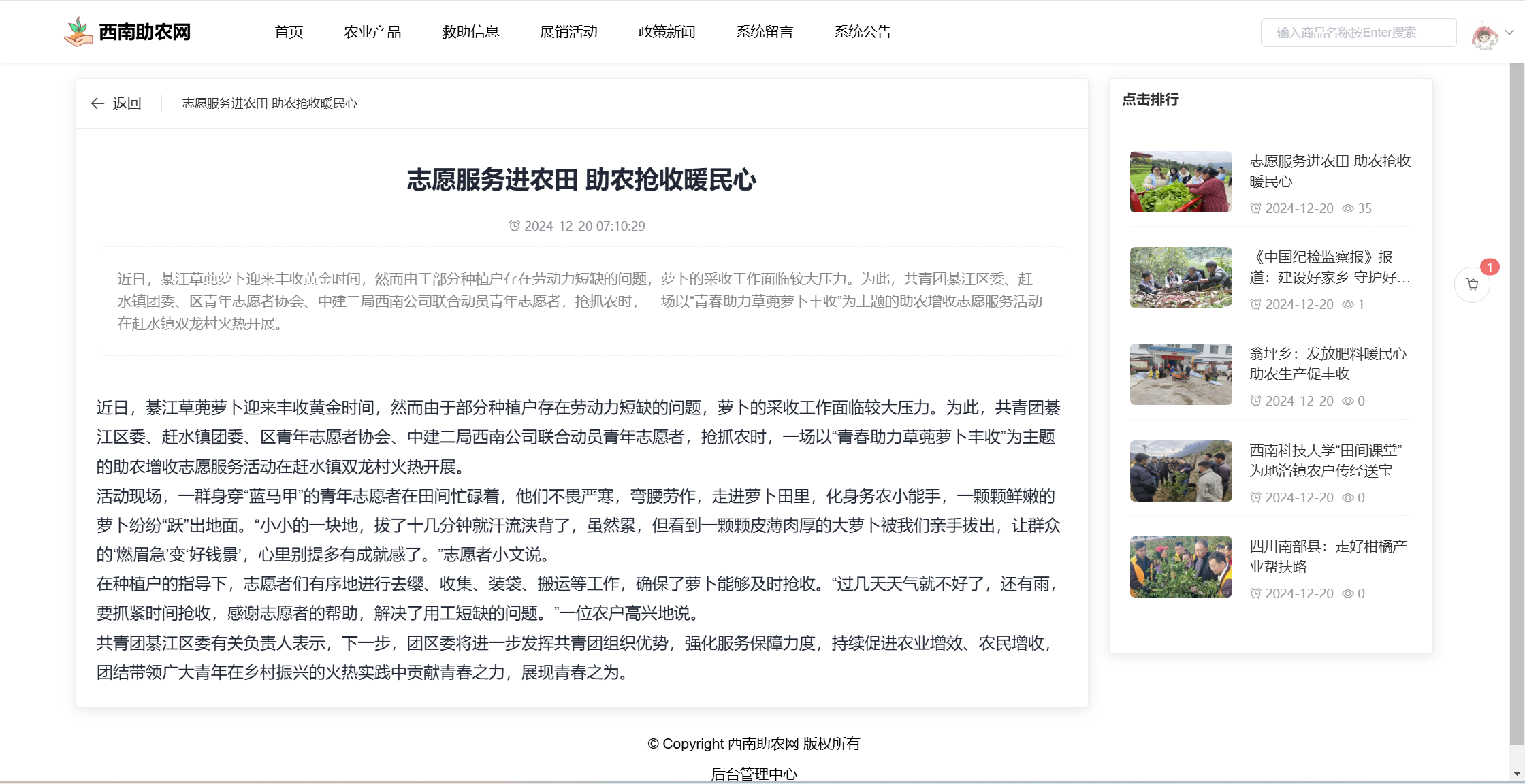This screenshot has height=784, width=1525.
Task: Click the clock icon beside article timestamp
Action: click(515, 226)
